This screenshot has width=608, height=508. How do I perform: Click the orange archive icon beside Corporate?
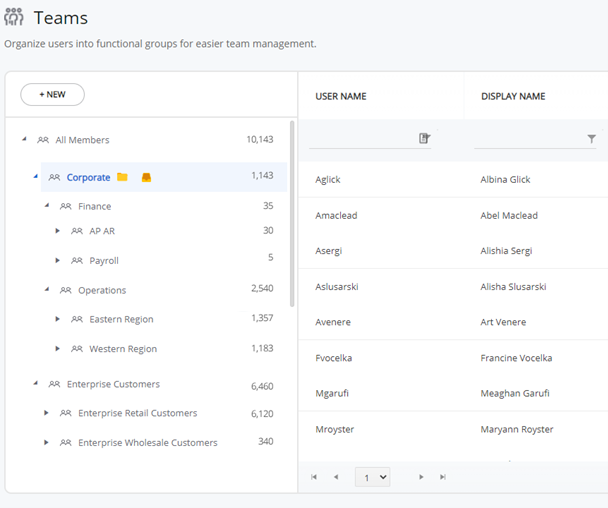[x=146, y=178]
